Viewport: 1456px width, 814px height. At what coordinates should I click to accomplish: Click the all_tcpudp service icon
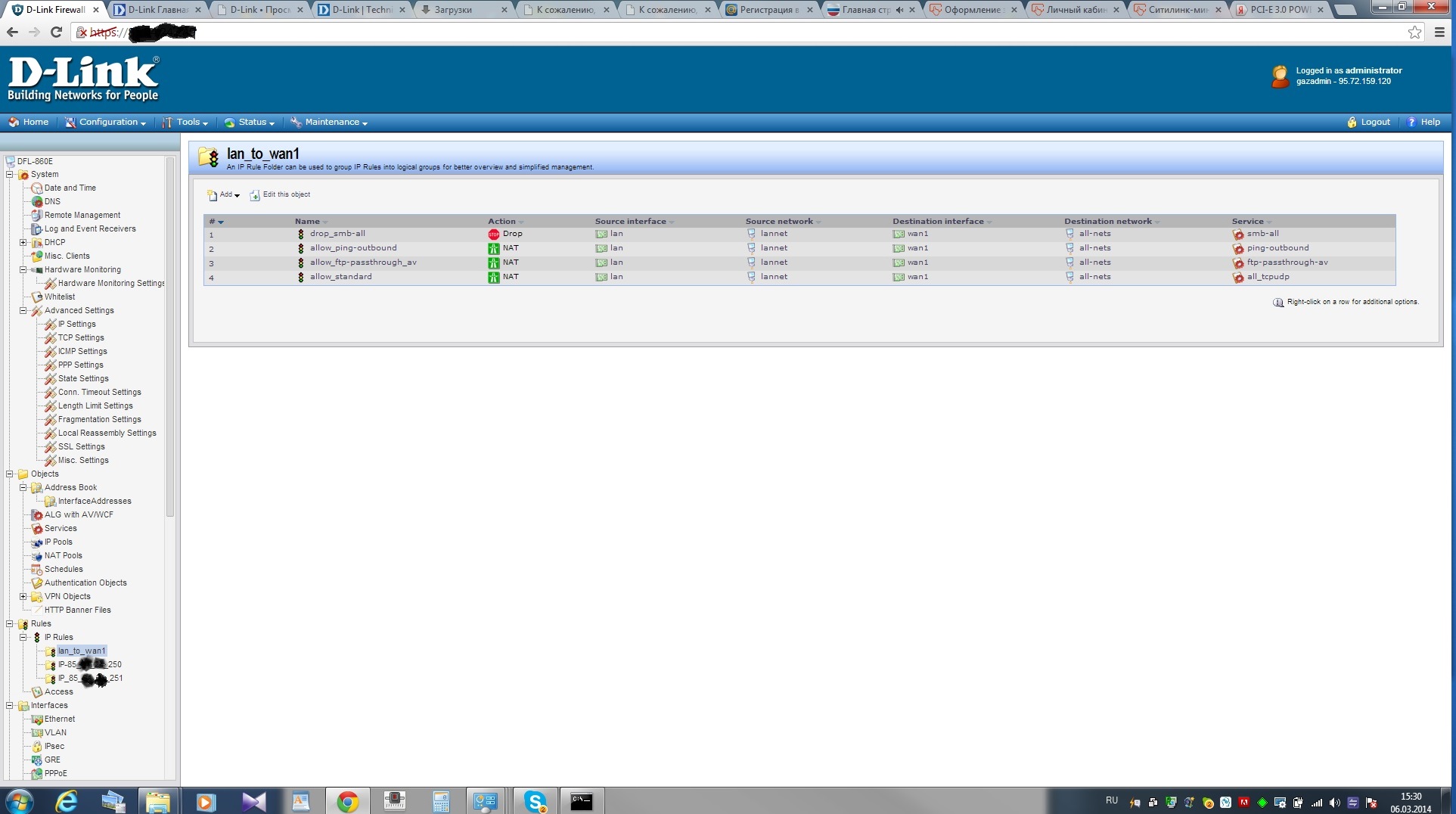(1238, 278)
